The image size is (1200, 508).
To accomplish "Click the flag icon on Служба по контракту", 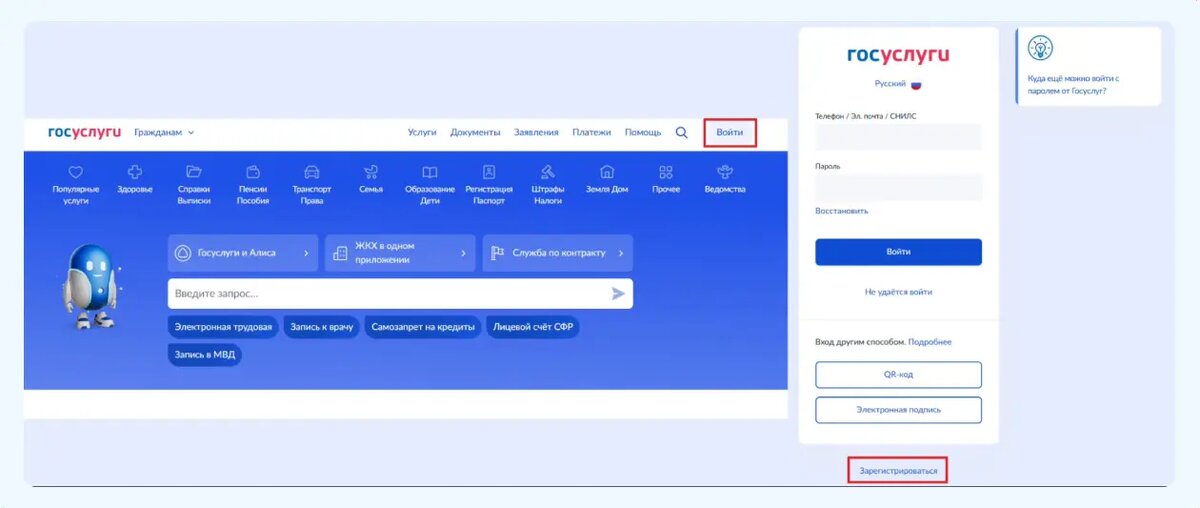I will [x=497, y=253].
